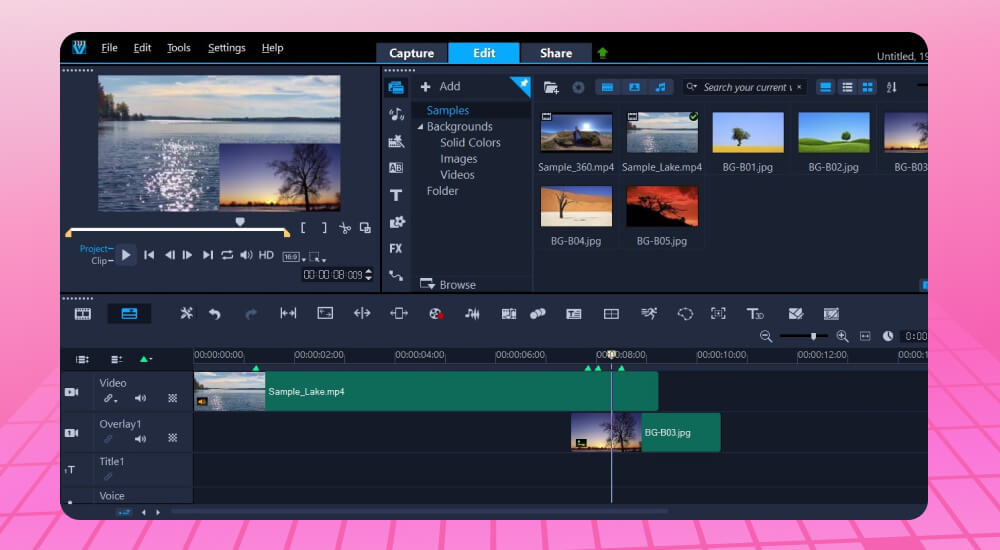Screen dimensions: 1000x550
Task: Toggle HD preview mode
Action: (x=266, y=255)
